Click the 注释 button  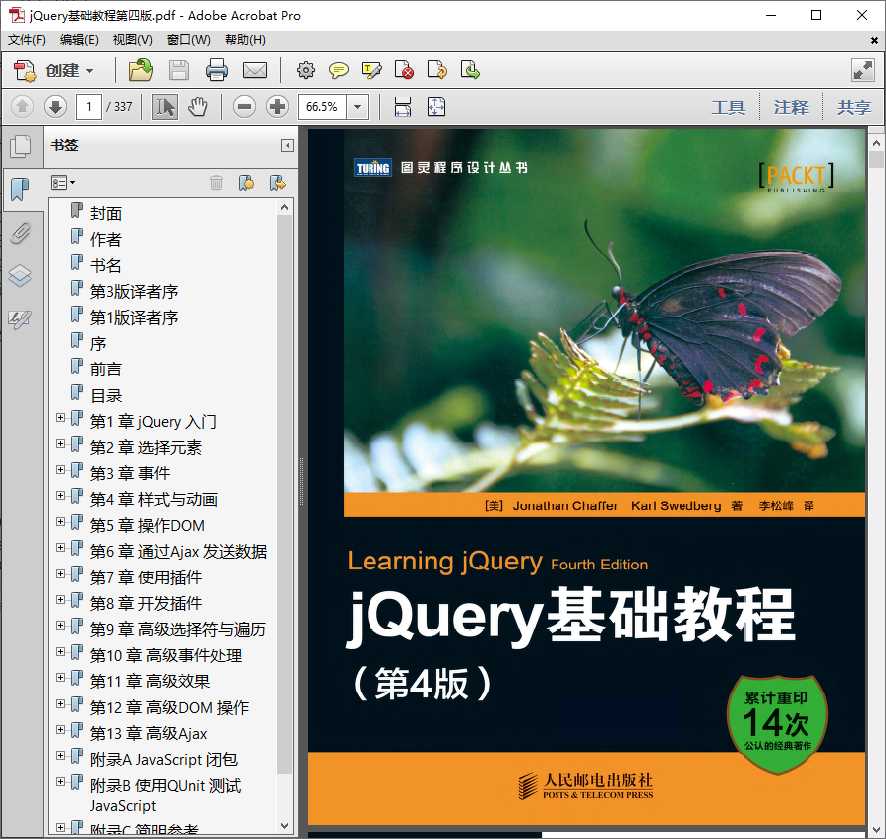(x=791, y=106)
